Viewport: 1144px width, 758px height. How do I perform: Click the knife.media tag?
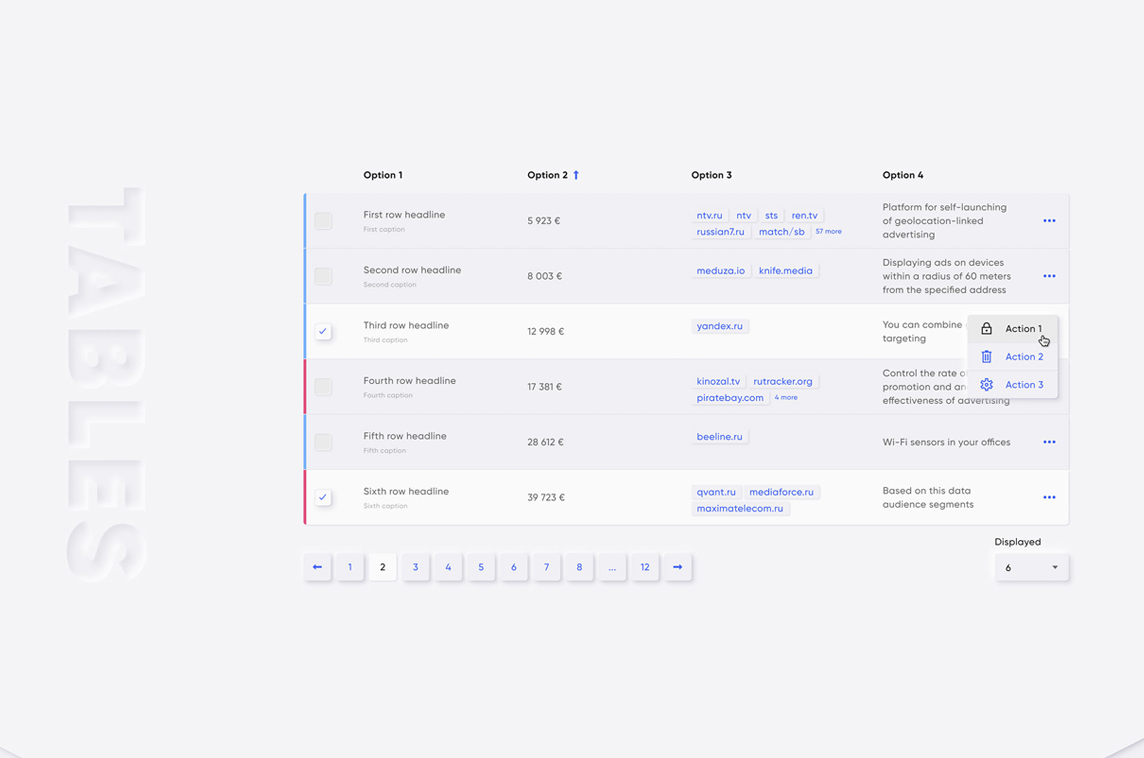786,271
